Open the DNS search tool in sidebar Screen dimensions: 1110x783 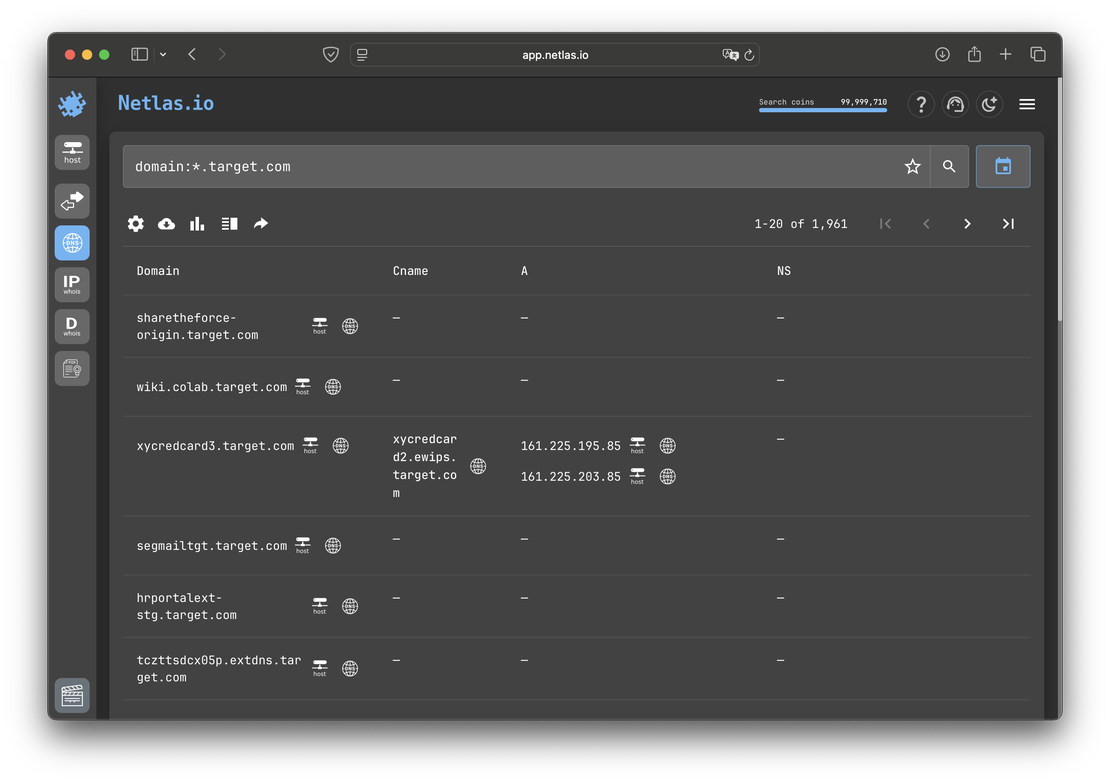tap(71, 242)
